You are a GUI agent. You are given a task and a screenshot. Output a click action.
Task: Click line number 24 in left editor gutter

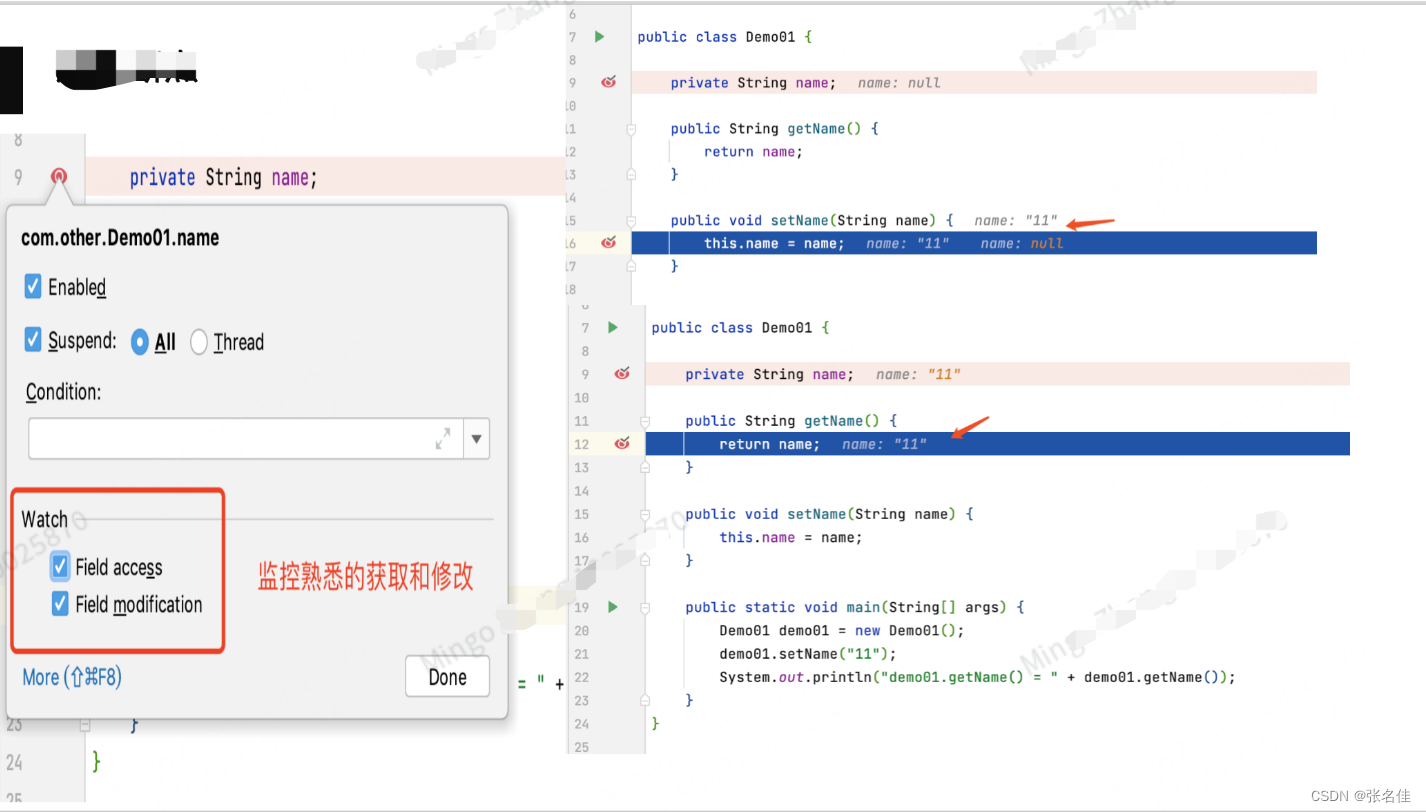point(14,762)
